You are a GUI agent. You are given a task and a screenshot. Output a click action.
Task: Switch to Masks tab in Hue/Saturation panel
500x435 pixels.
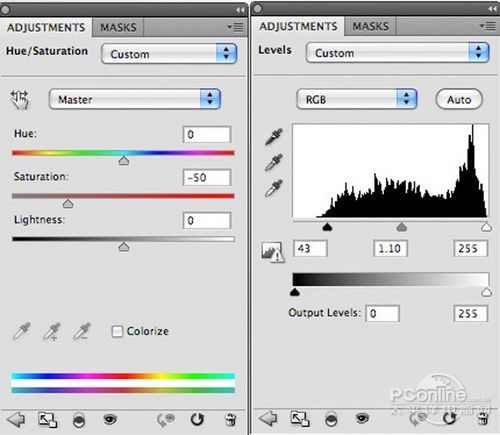[x=118, y=27]
